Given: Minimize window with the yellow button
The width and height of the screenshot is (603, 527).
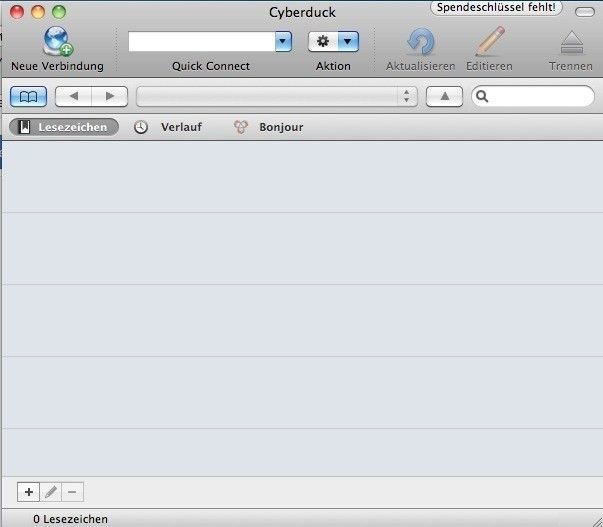Looking at the screenshot, I should (38, 12).
